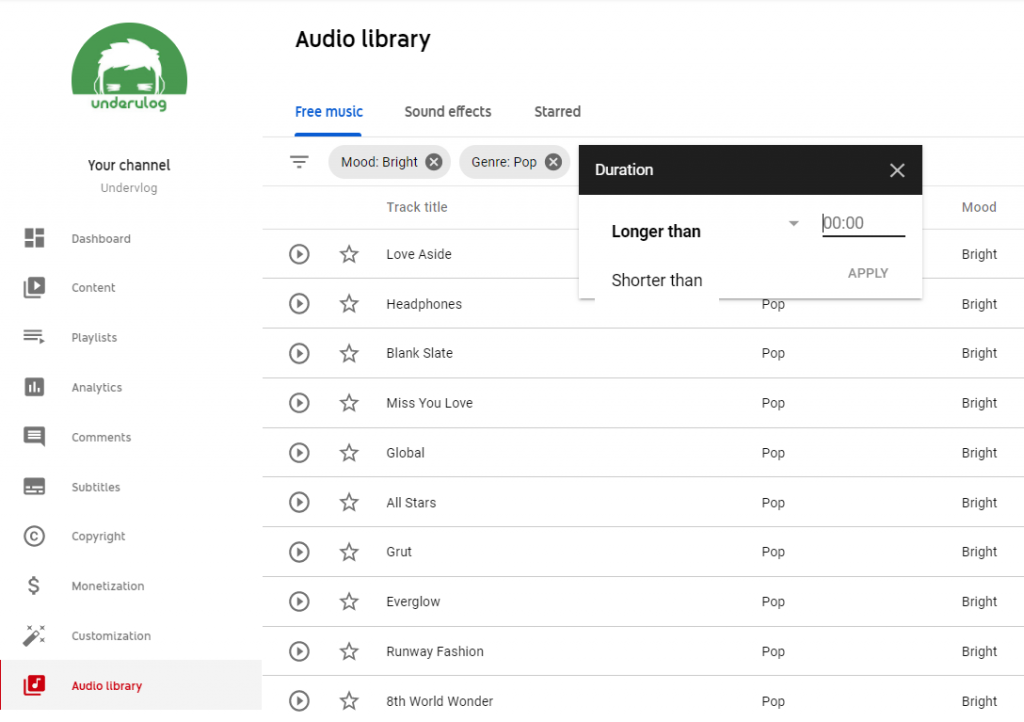The width and height of the screenshot is (1024, 722).
Task: Expand the Longer than duration dropdown
Action: [x=793, y=223]
